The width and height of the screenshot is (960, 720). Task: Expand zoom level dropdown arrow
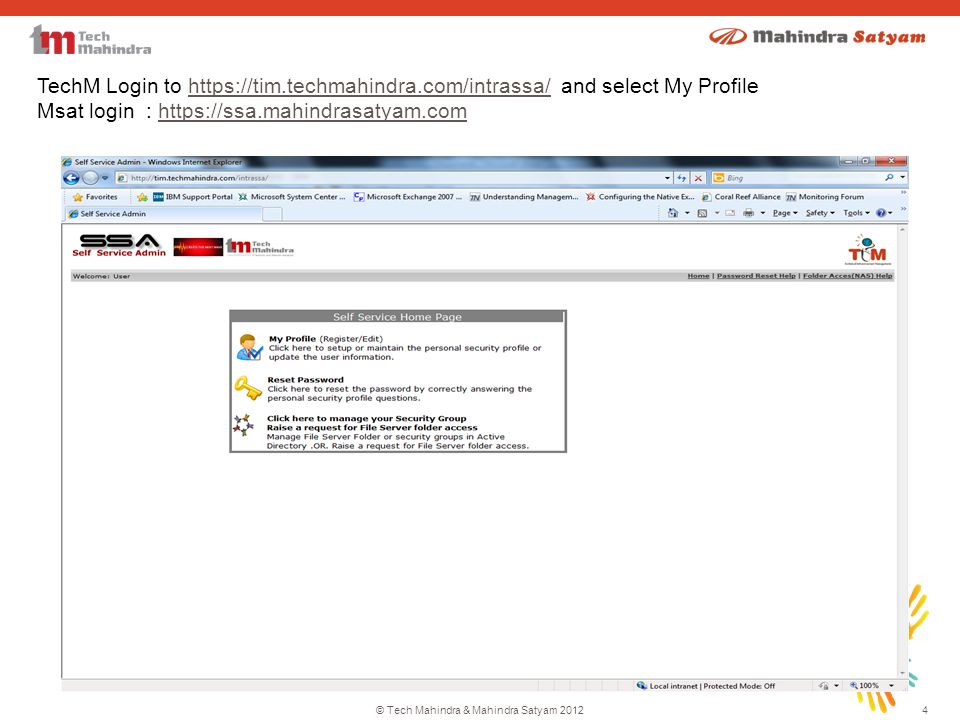point(891,686)
